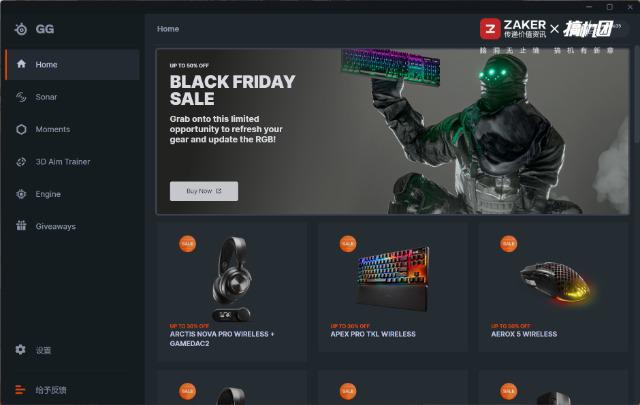
Task: Open Engine via its gear icon
Action: click(21, 194)
